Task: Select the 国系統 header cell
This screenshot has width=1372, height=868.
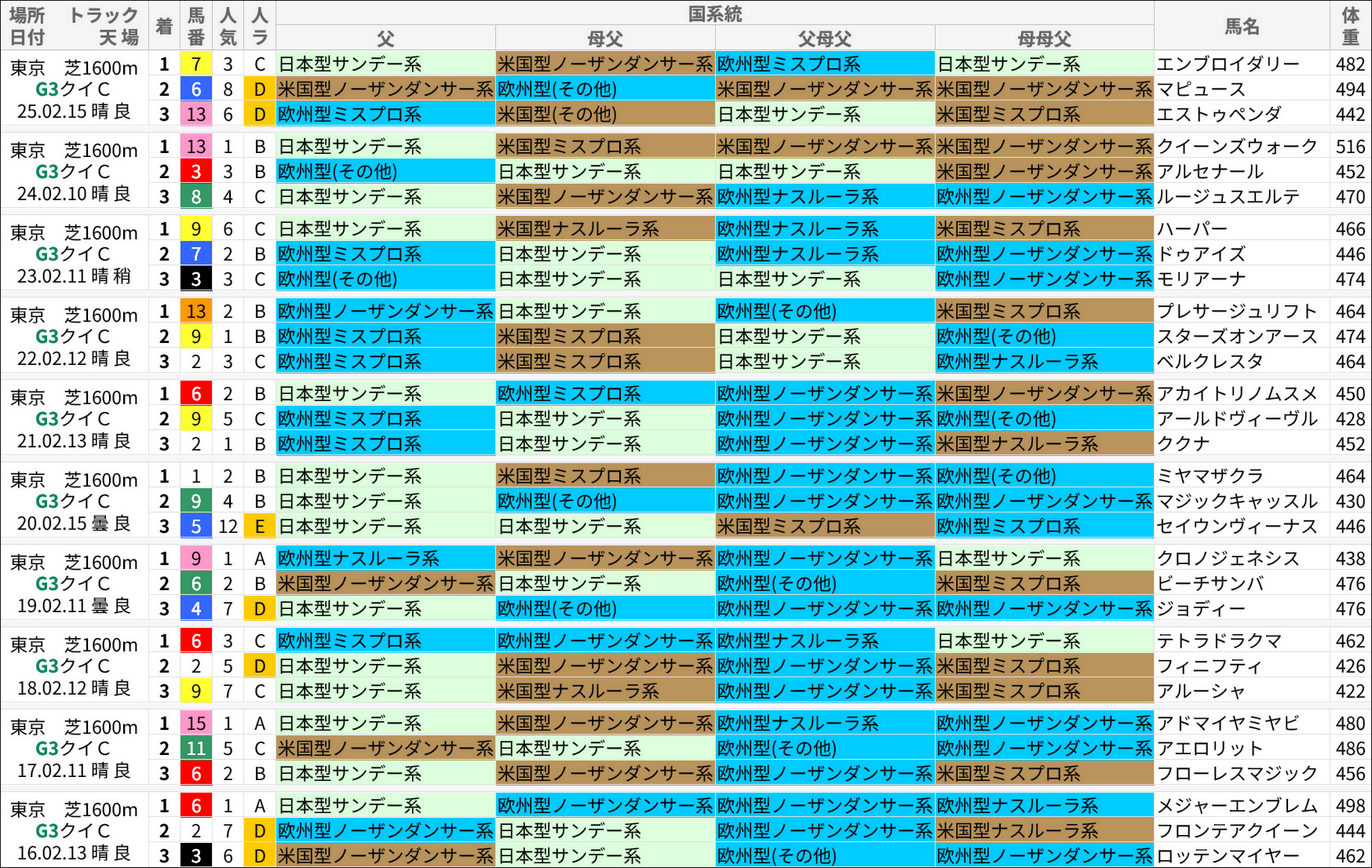Action: click(x=717, y=13)
